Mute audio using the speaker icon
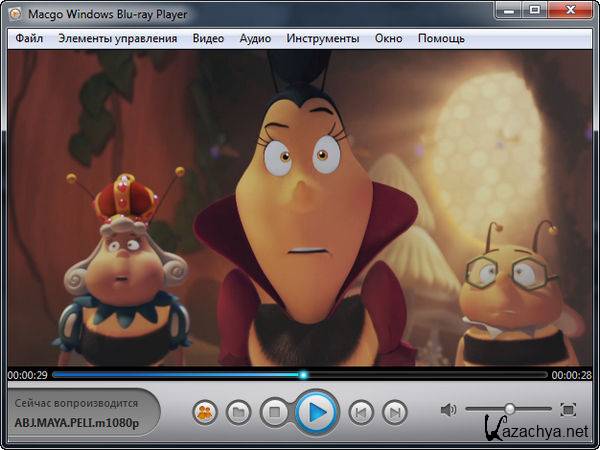Screen dimensions: 600x450 coord(448,409)
